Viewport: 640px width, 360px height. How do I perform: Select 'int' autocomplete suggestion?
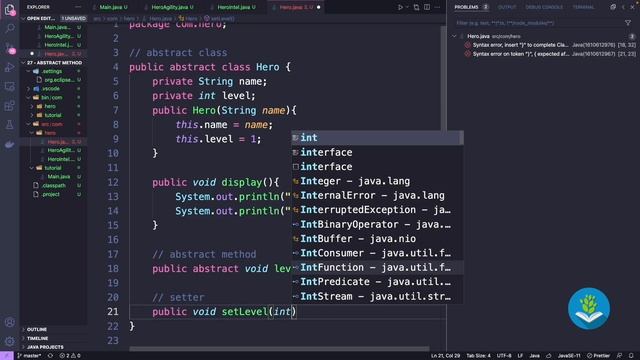click(377, 138)
